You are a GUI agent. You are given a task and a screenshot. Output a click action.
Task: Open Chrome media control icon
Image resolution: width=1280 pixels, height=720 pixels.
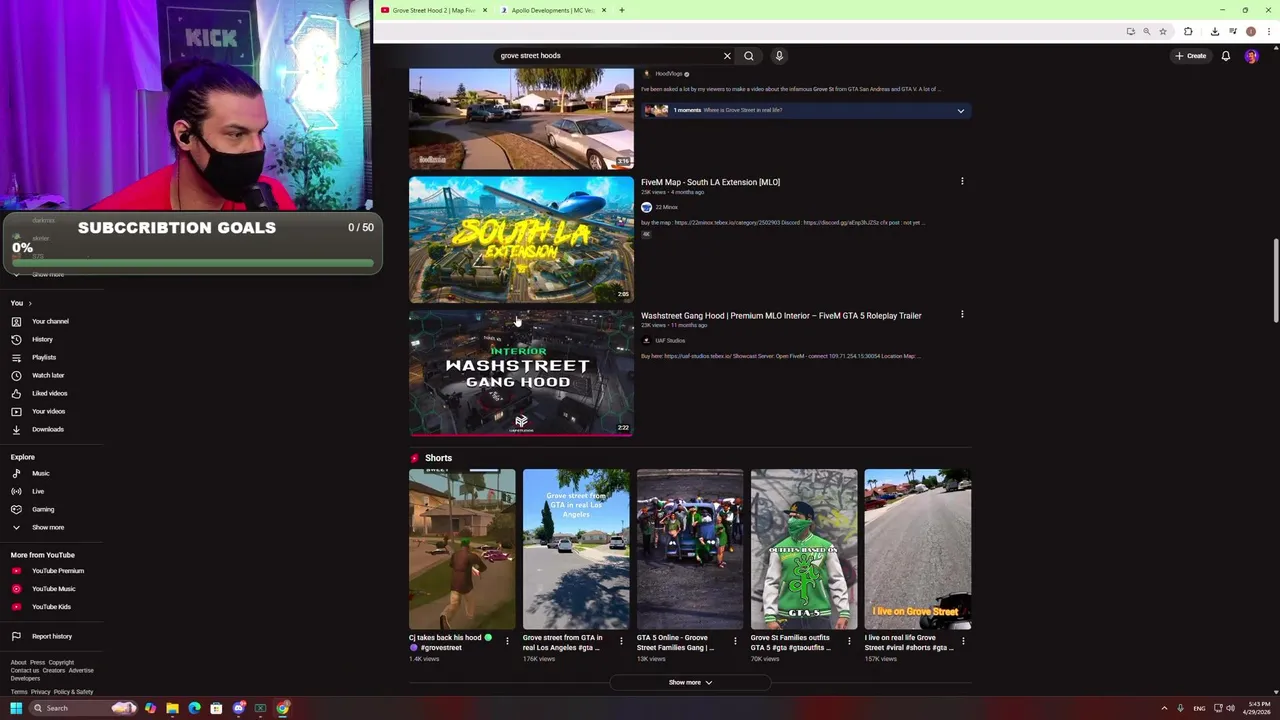(1233, 31)
